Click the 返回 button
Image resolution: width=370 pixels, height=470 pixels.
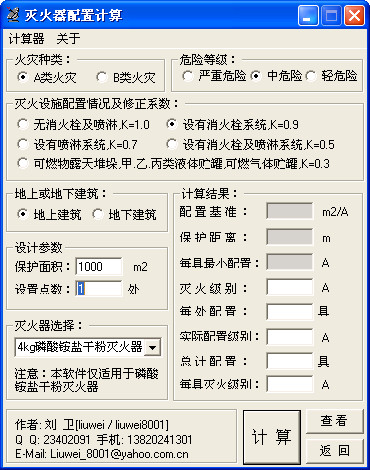pyautogui.click(x=334, y=451)
